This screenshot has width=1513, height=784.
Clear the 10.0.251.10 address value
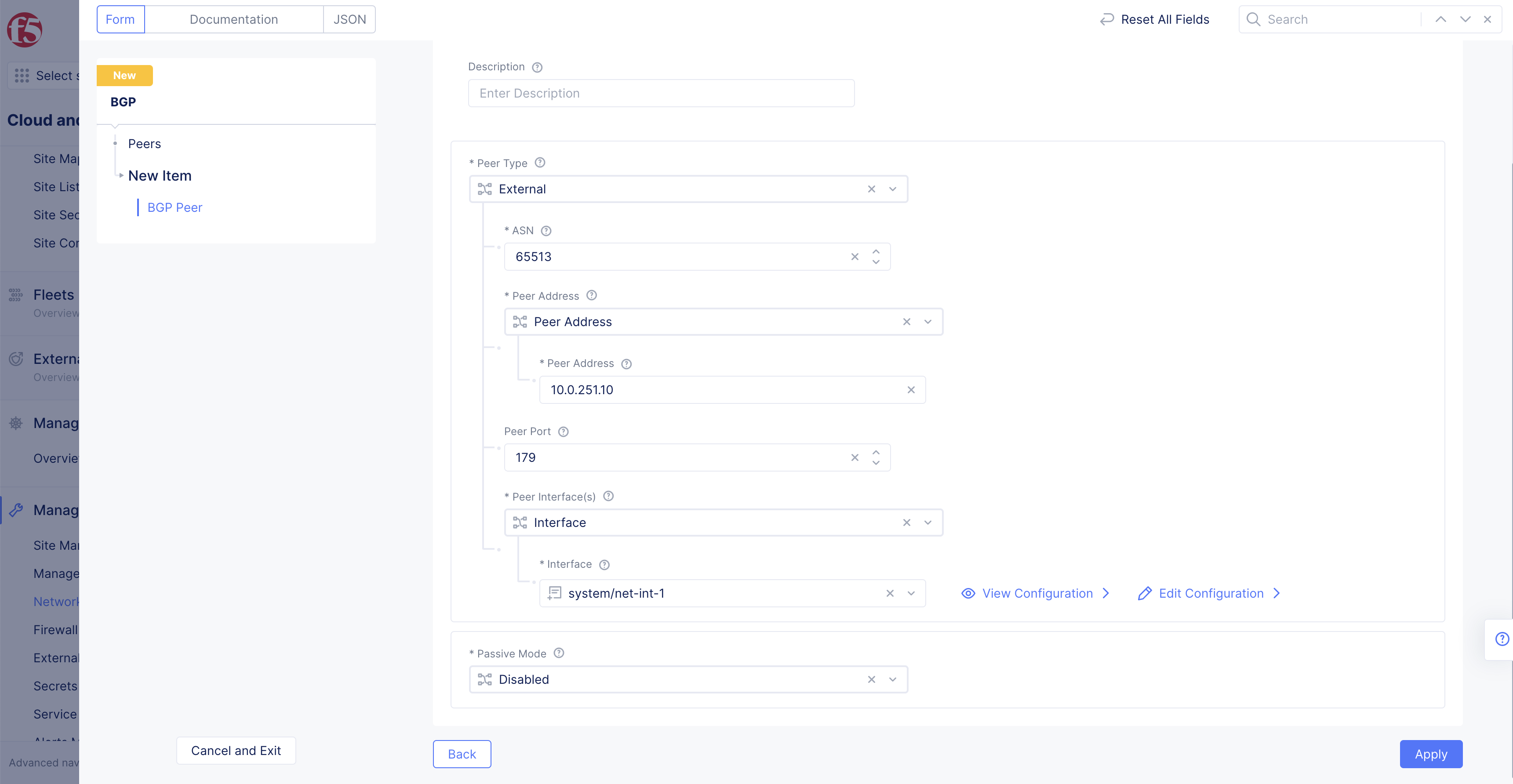pos(910,390)
